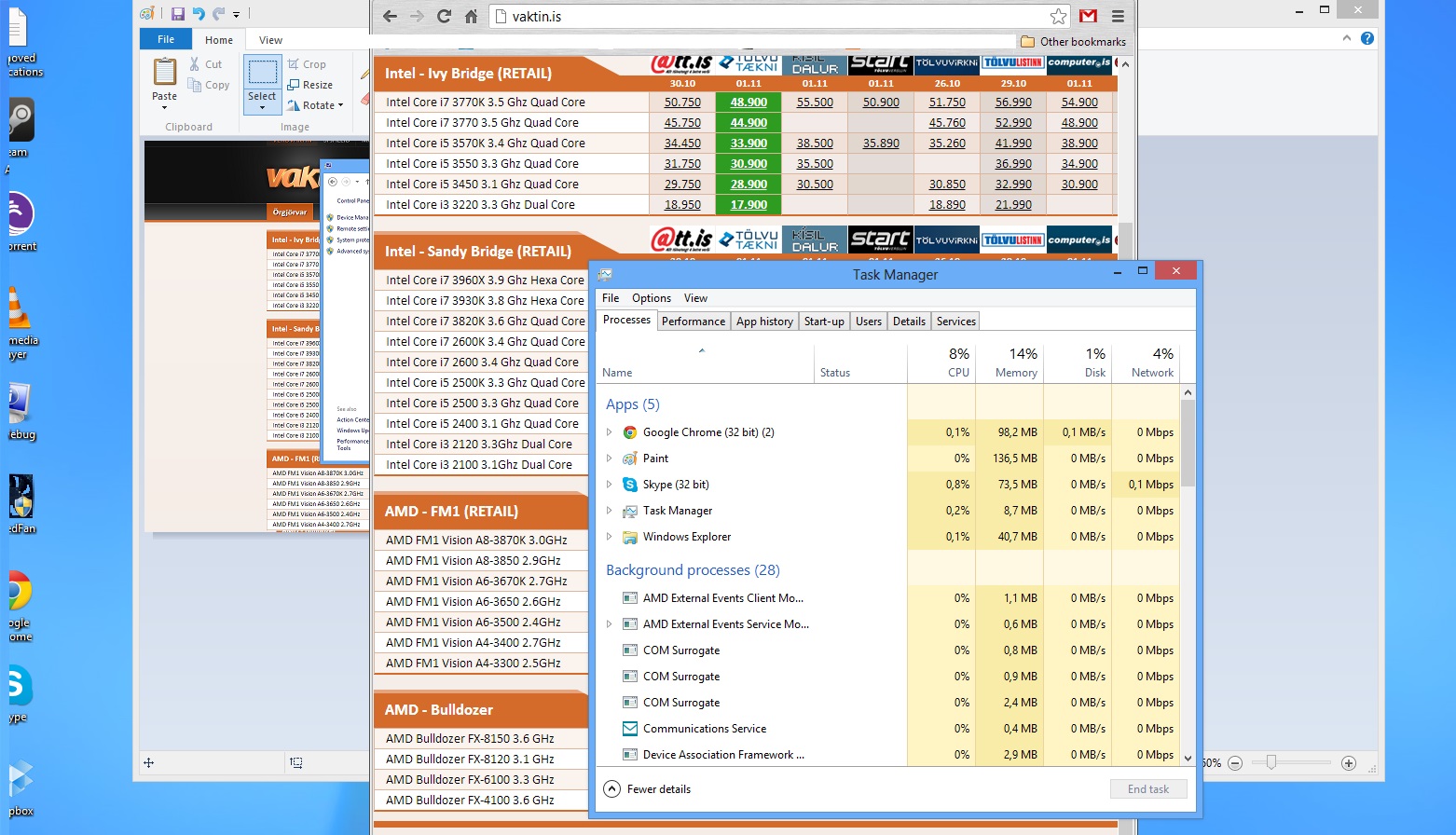This screenshot has height=835, width=1456.
Task: Expand the Skype process entry
Action: 610,485
